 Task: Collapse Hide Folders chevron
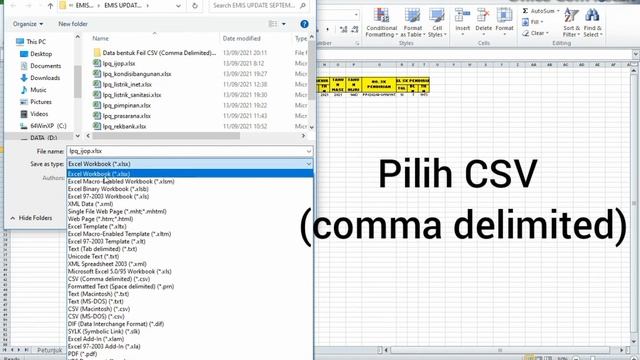pos(13,218)
